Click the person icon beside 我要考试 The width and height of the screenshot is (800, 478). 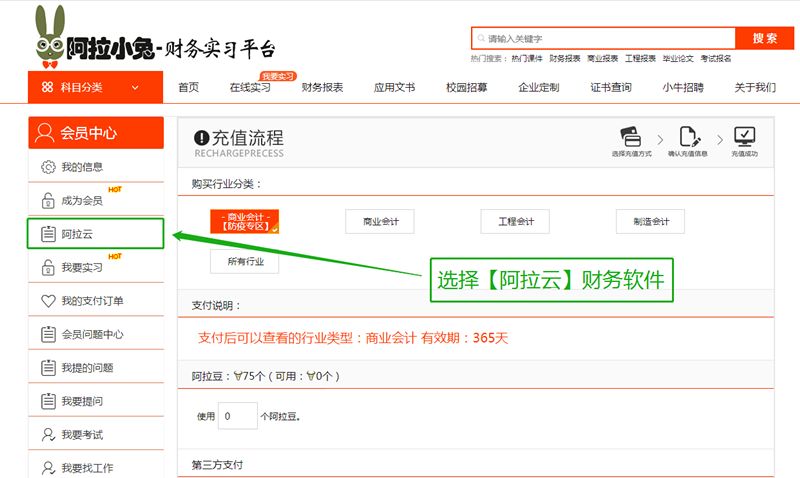pyautogui.click(x=48, y=435)
